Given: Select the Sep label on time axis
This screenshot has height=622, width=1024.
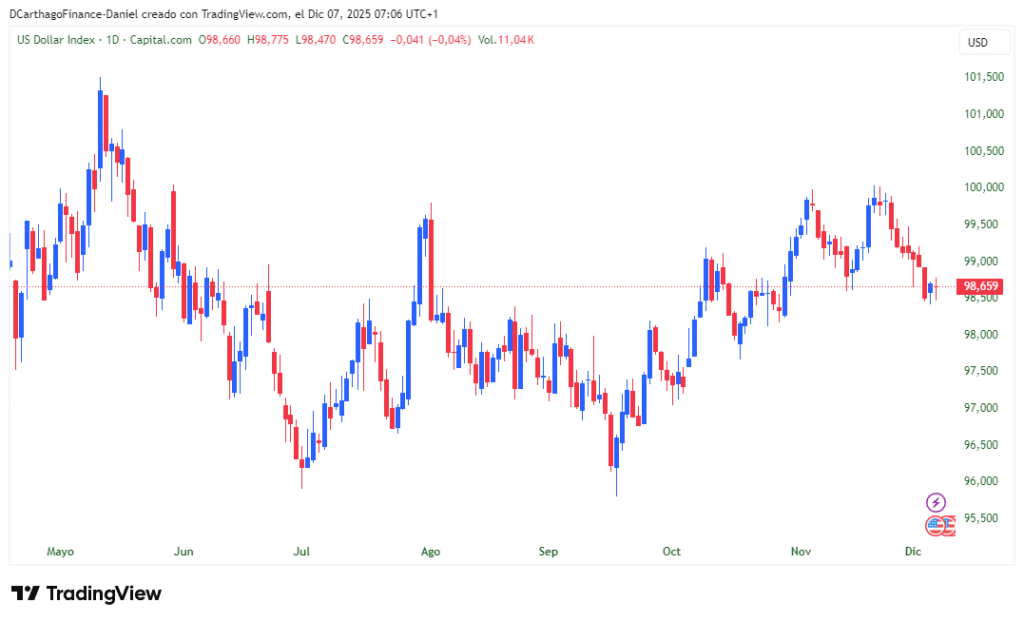Looking at the screenshot, I should 548,551.
